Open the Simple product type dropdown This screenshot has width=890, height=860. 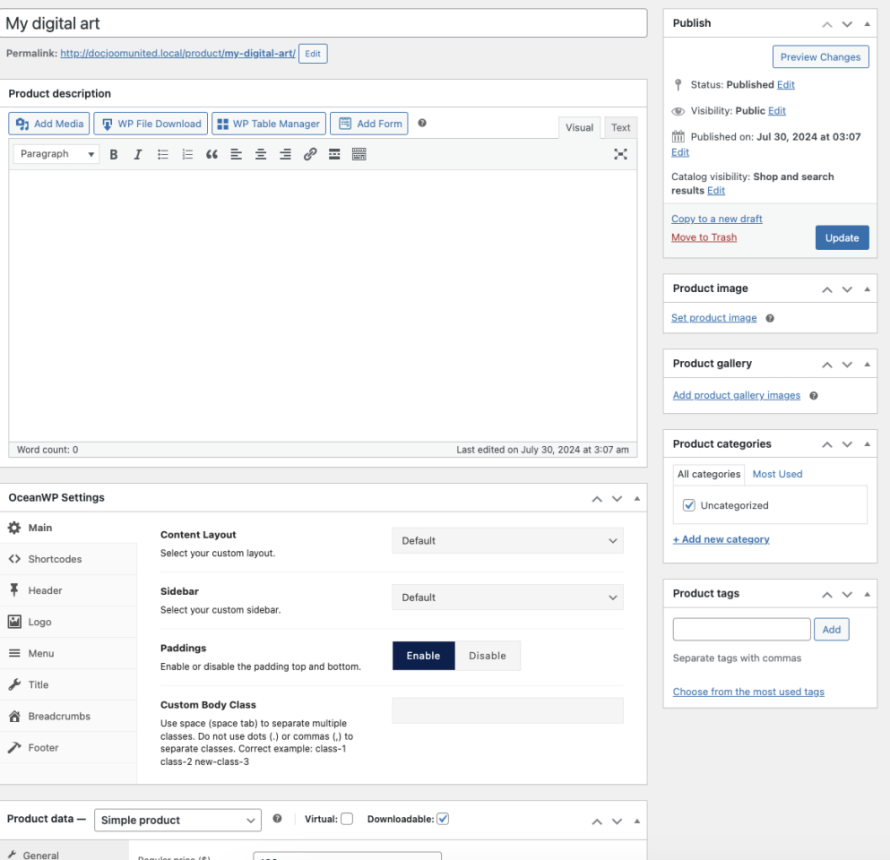point(178,820)
